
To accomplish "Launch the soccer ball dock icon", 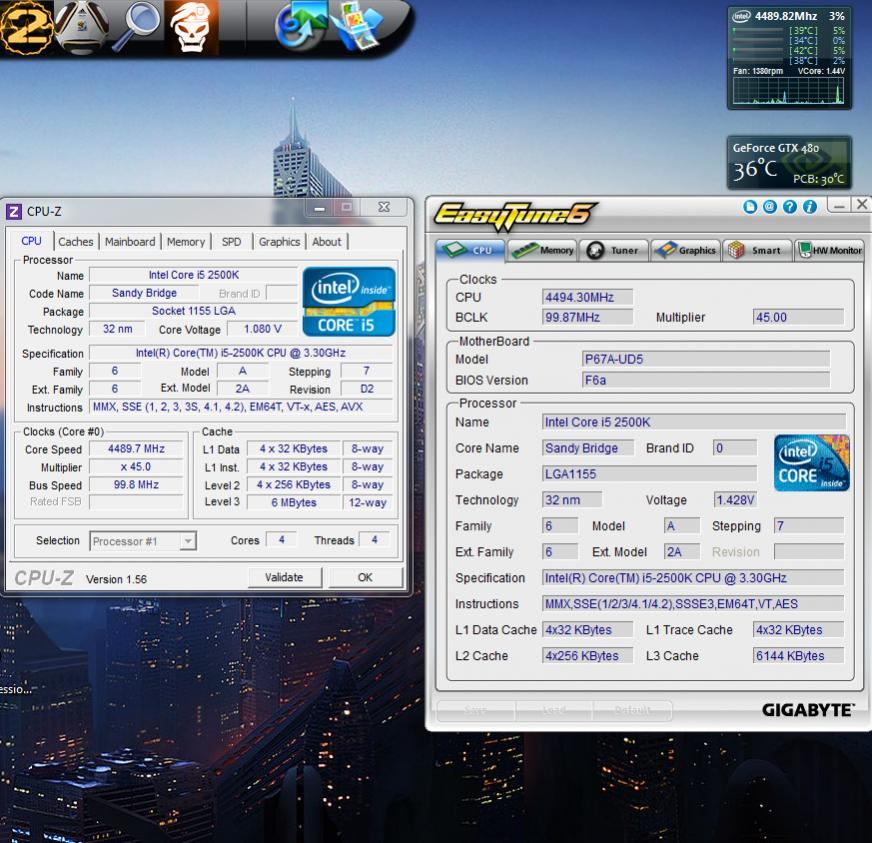I will 82,27.
